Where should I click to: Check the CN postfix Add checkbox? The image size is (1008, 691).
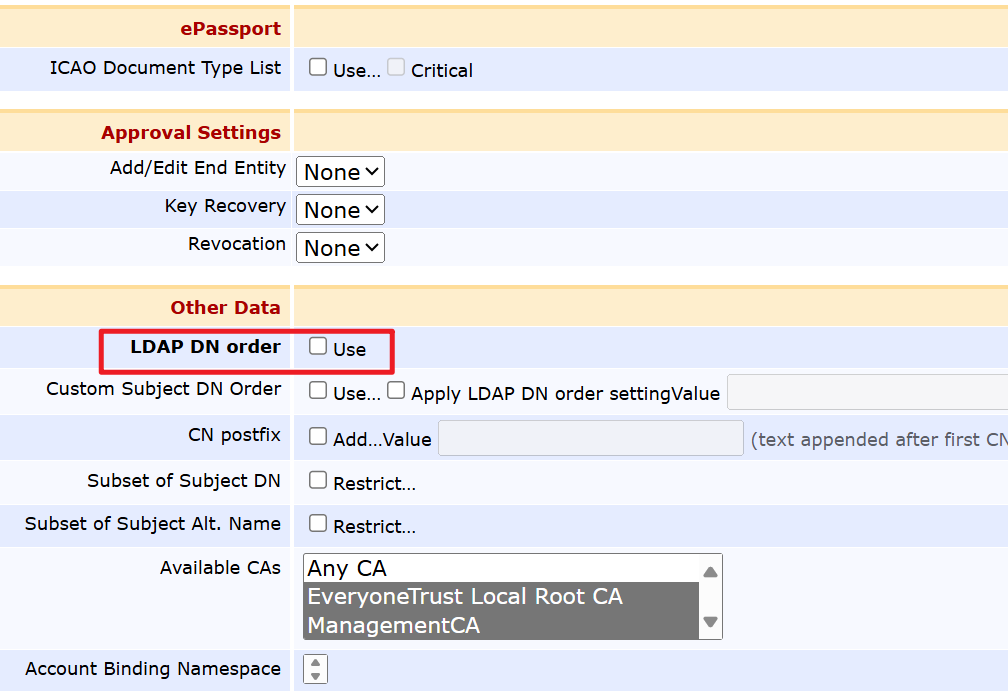click(318, 436)
